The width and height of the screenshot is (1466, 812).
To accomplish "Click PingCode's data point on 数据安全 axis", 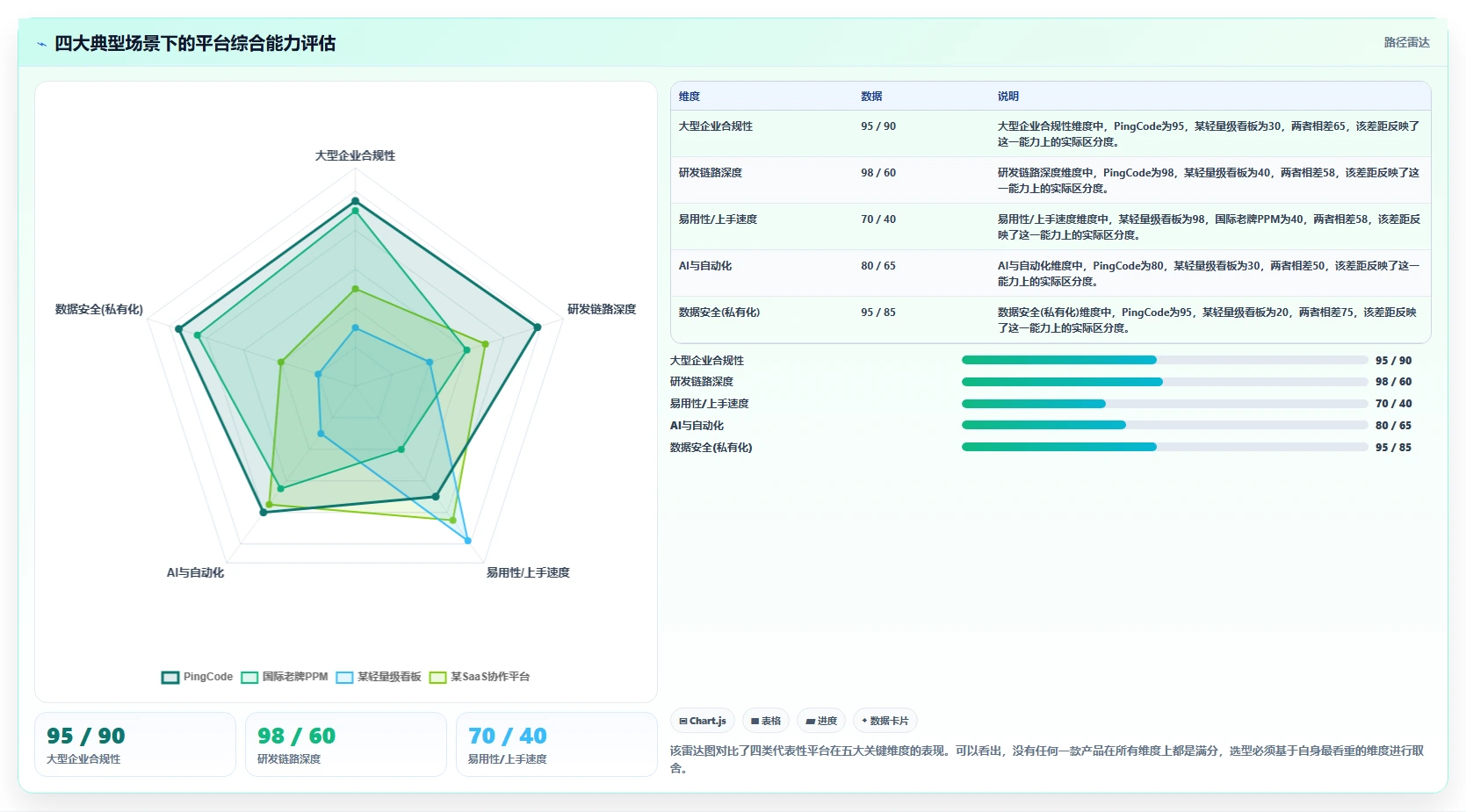I will pyautogui.click(x=178, y=329).
